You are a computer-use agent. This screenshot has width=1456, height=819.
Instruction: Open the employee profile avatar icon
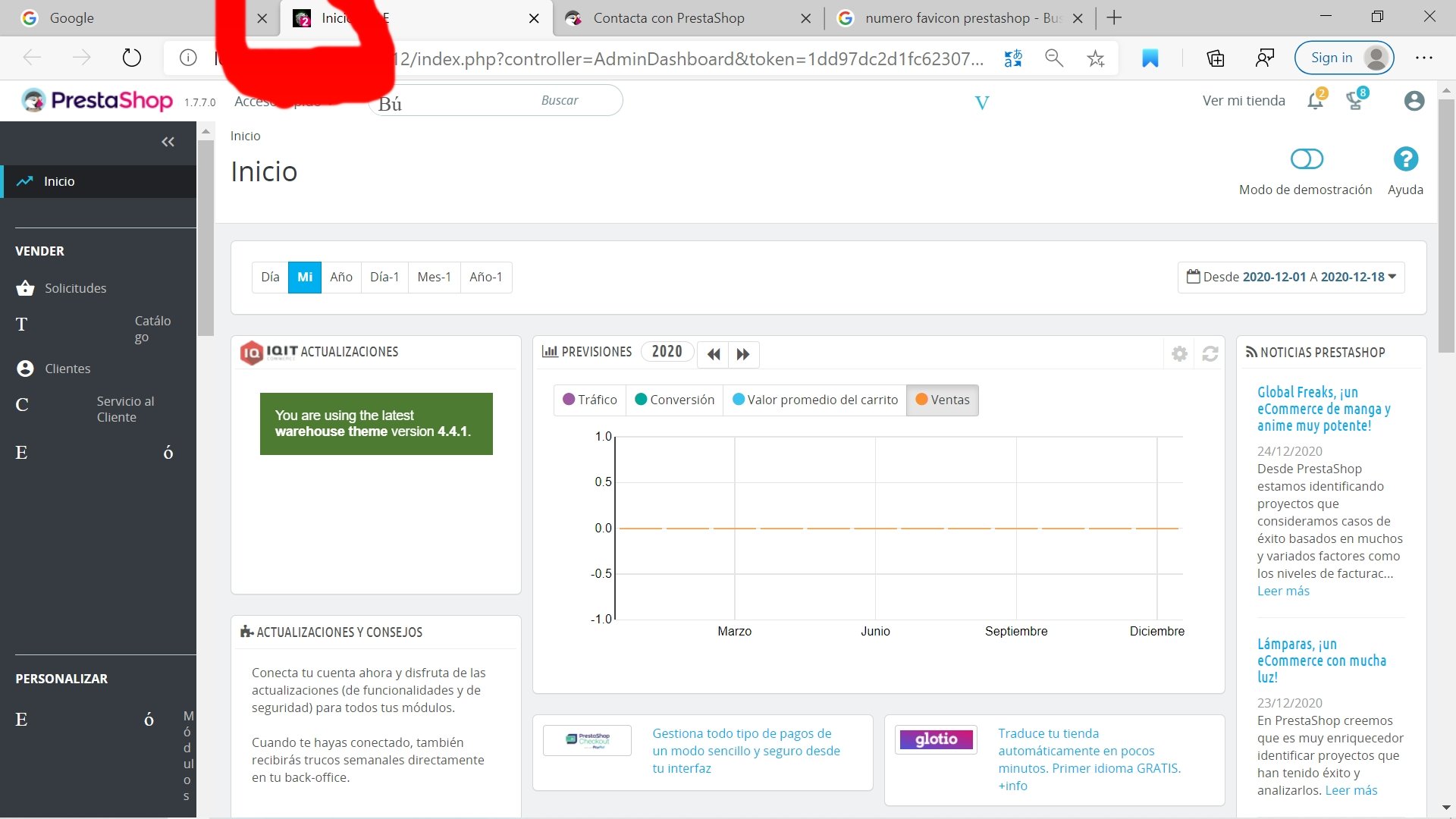pyautogui.click(x=1414, y=101)
